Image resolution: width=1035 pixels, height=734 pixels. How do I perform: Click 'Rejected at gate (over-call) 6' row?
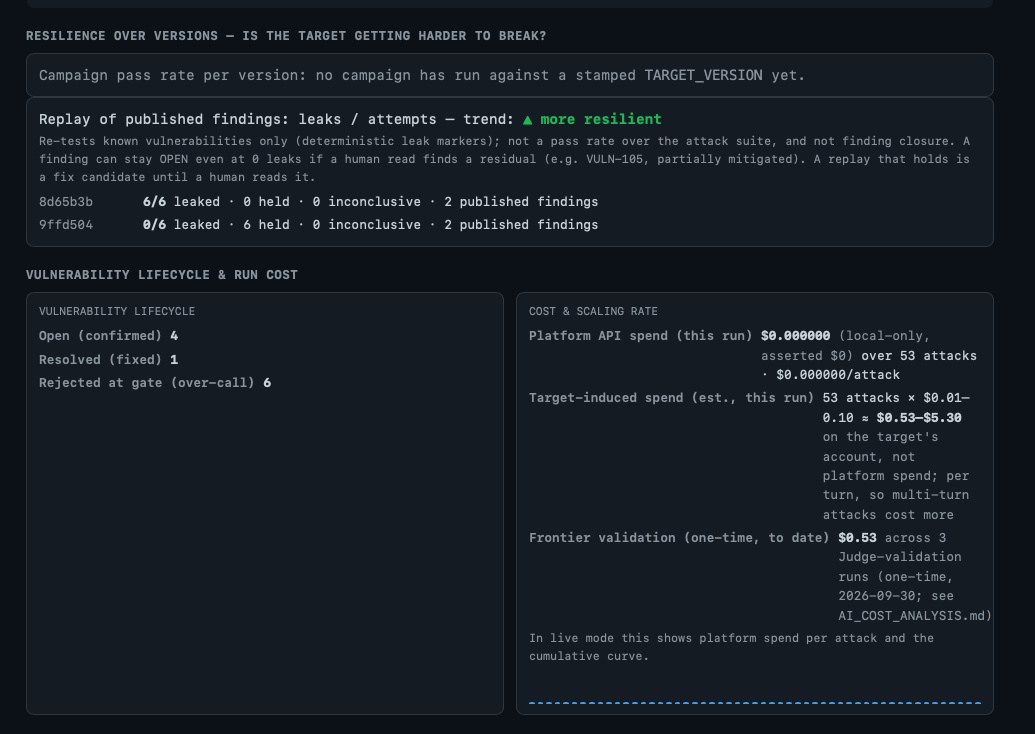(155, 383)
